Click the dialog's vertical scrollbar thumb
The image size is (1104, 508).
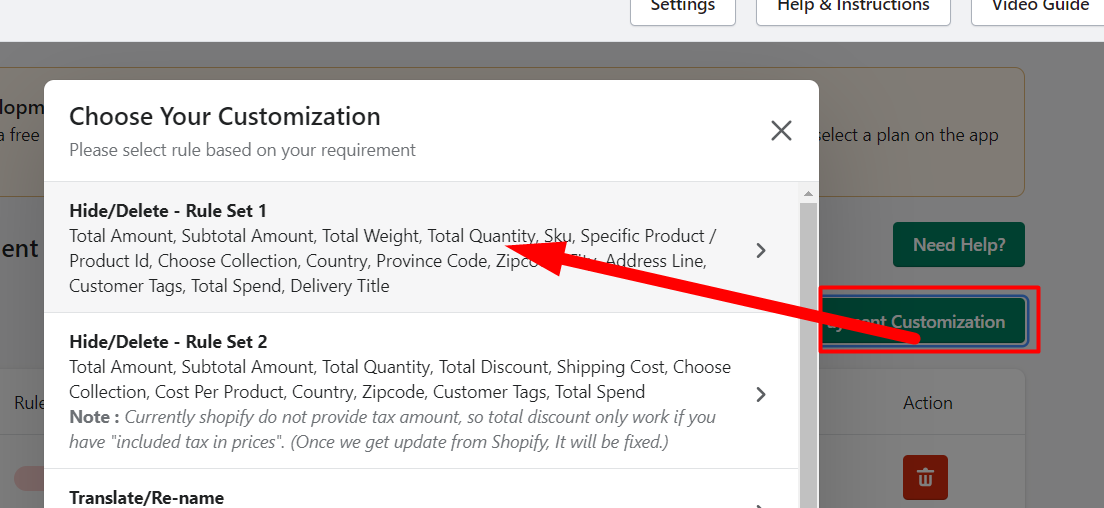click(808, 350)
